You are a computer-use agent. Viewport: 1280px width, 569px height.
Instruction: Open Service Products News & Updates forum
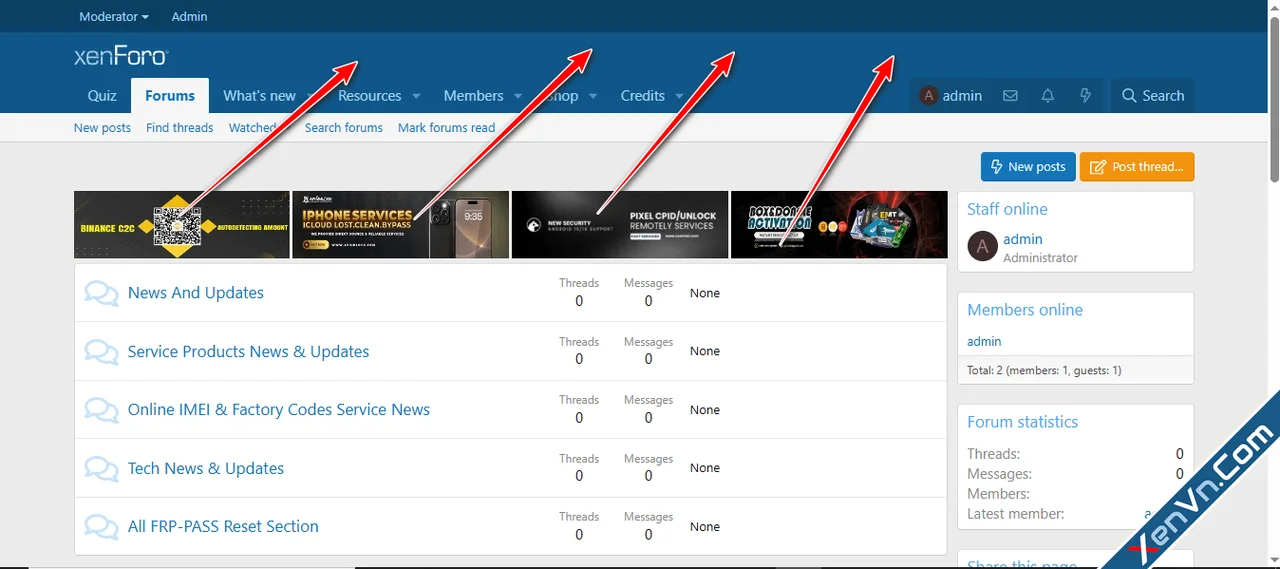(x=248, y=352)
